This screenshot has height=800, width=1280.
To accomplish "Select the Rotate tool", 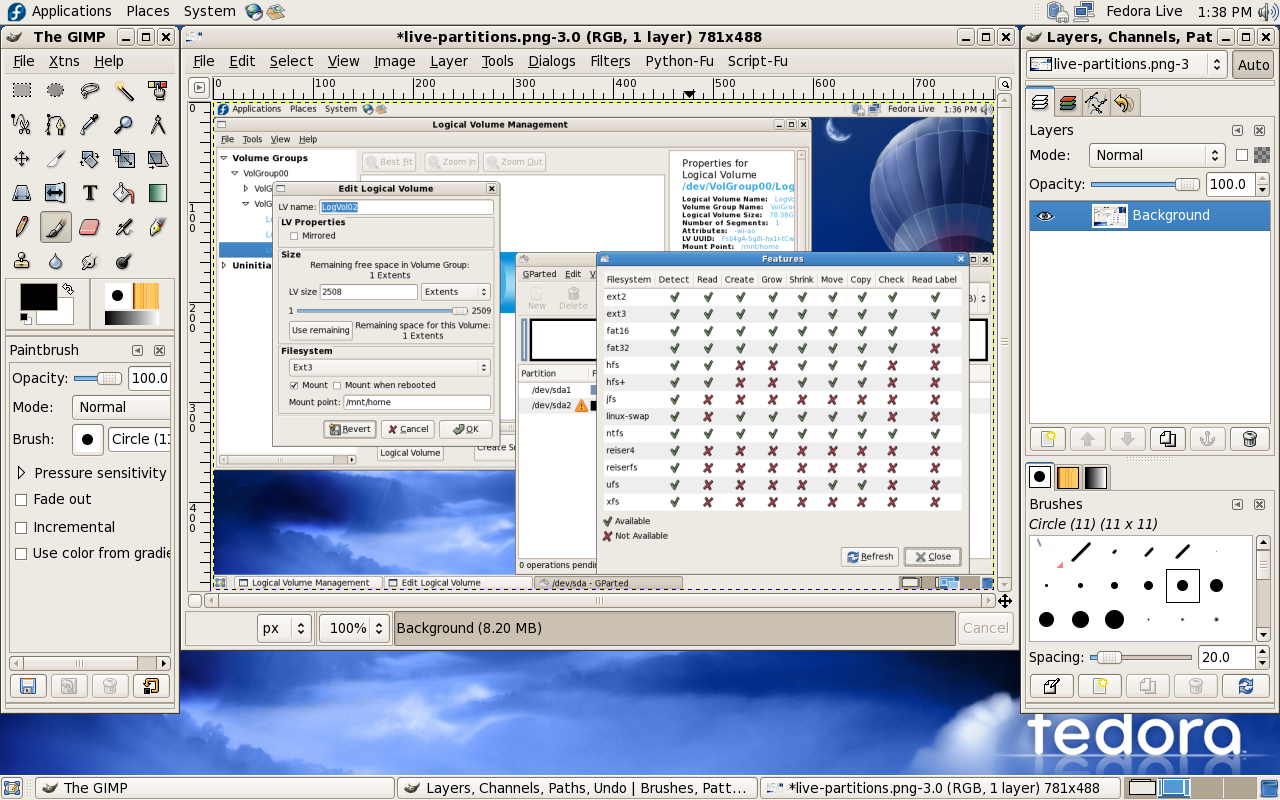I will [x=89, y=159].
